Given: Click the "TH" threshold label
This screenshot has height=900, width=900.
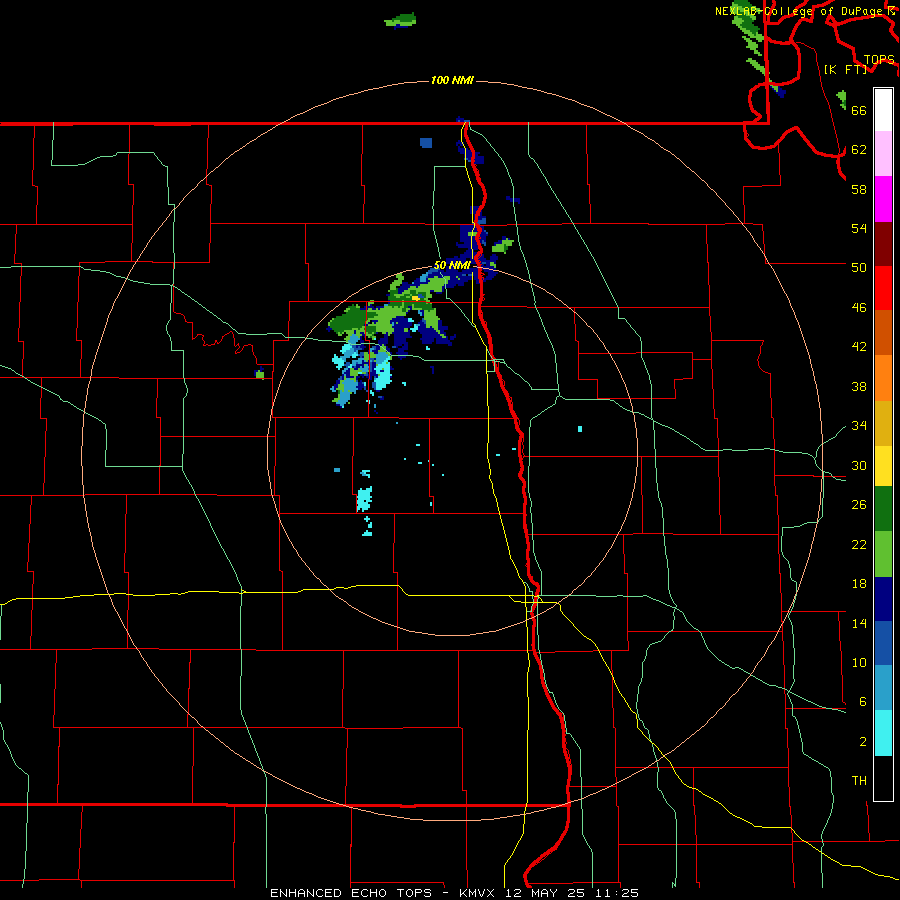Looking at the screenshot, I should [x=859, y=781].
